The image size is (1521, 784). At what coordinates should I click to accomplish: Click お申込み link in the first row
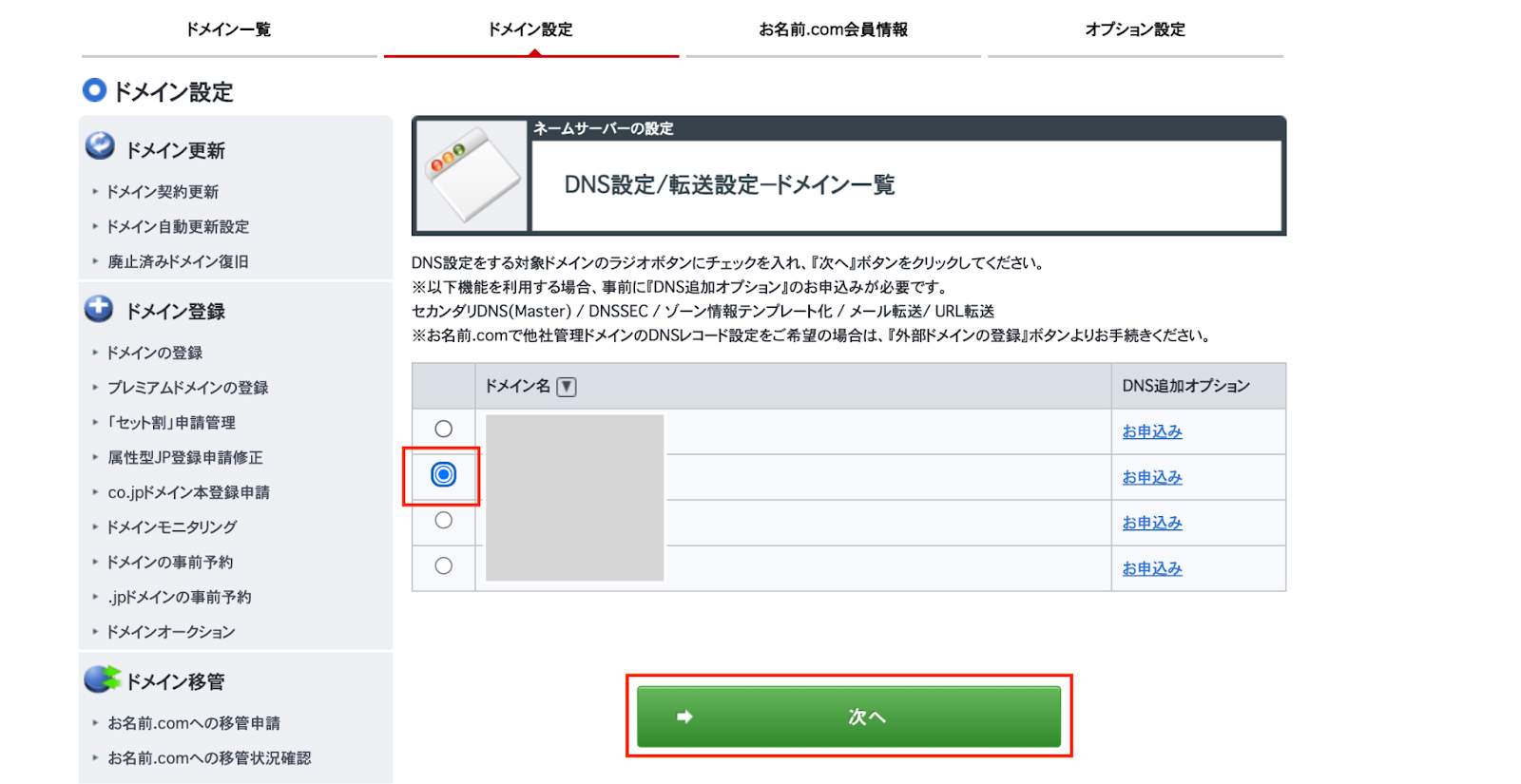click(x=1152, y=431)
